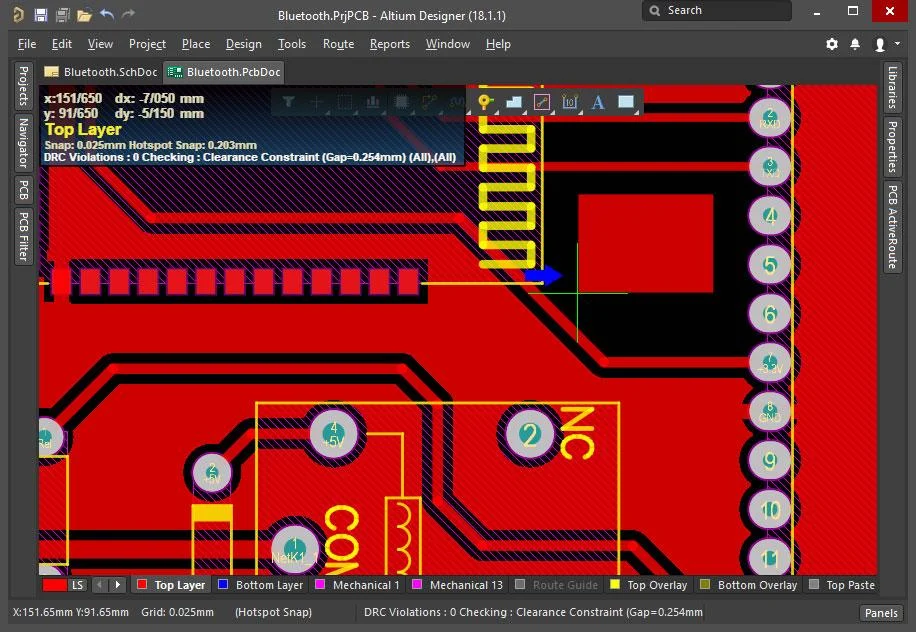Image resolution: width=916 pixels, height=632 pixels.
Task: Select the Top Layer tab
Action: pos(171,585)
